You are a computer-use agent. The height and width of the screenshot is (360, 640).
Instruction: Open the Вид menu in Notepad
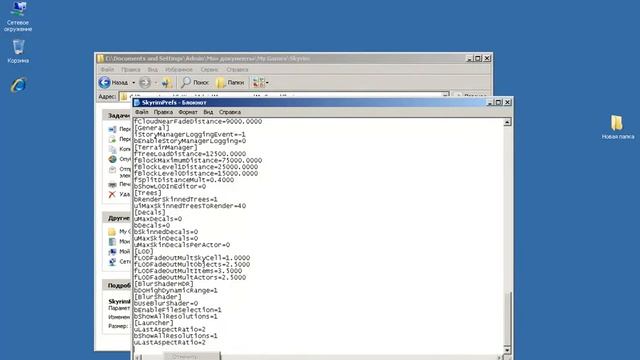tap(208, 112)
